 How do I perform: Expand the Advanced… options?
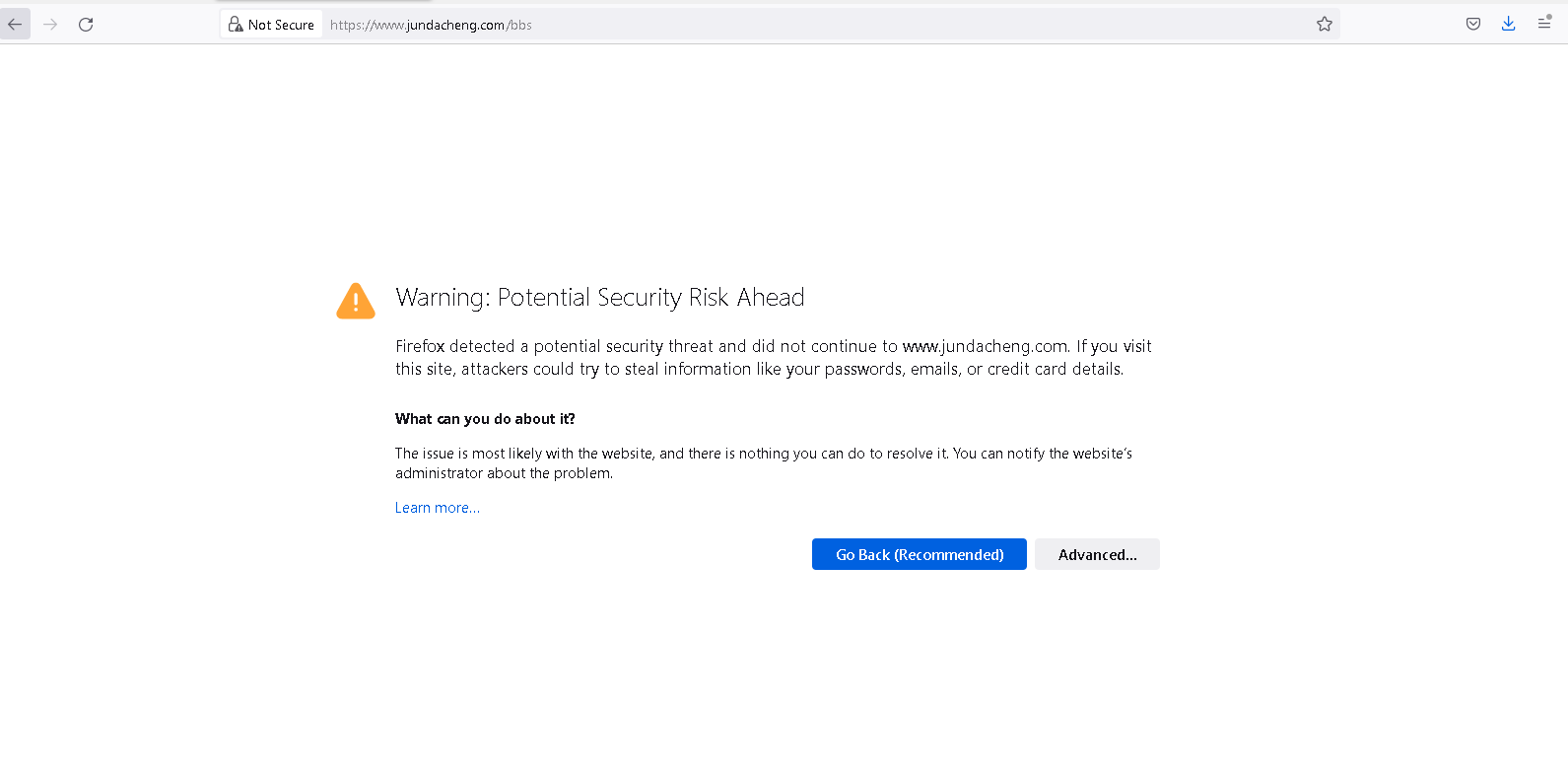[1097, 554]
